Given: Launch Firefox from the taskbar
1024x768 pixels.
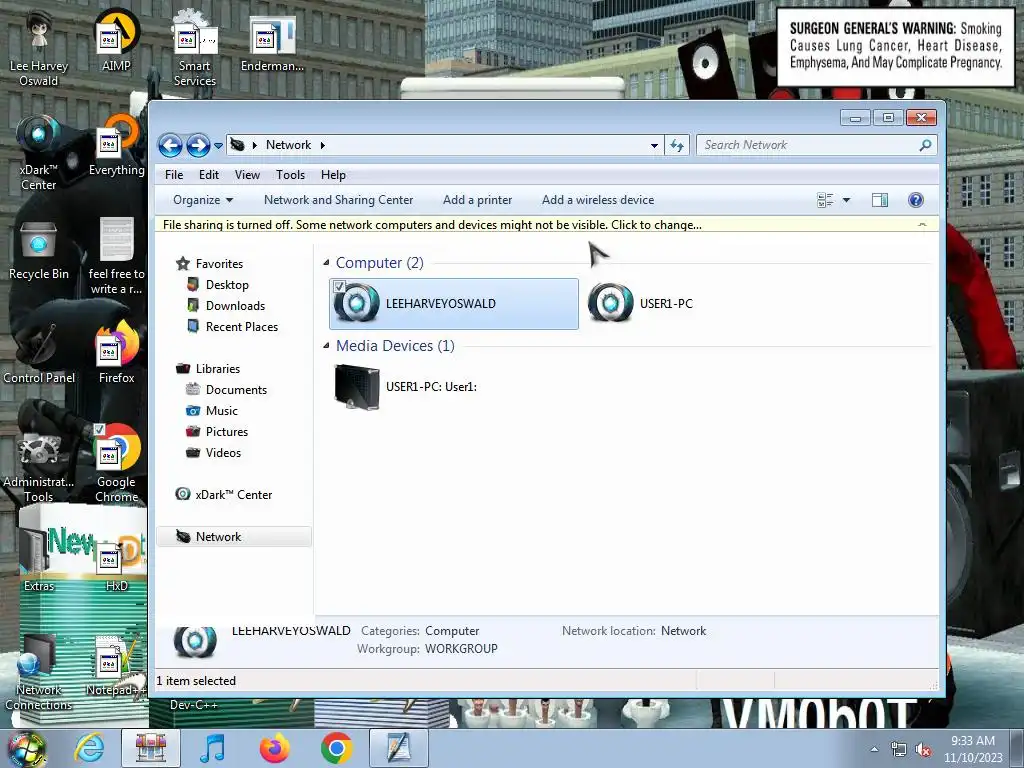Looking at the screenshot, I should (x=274, y=748).
